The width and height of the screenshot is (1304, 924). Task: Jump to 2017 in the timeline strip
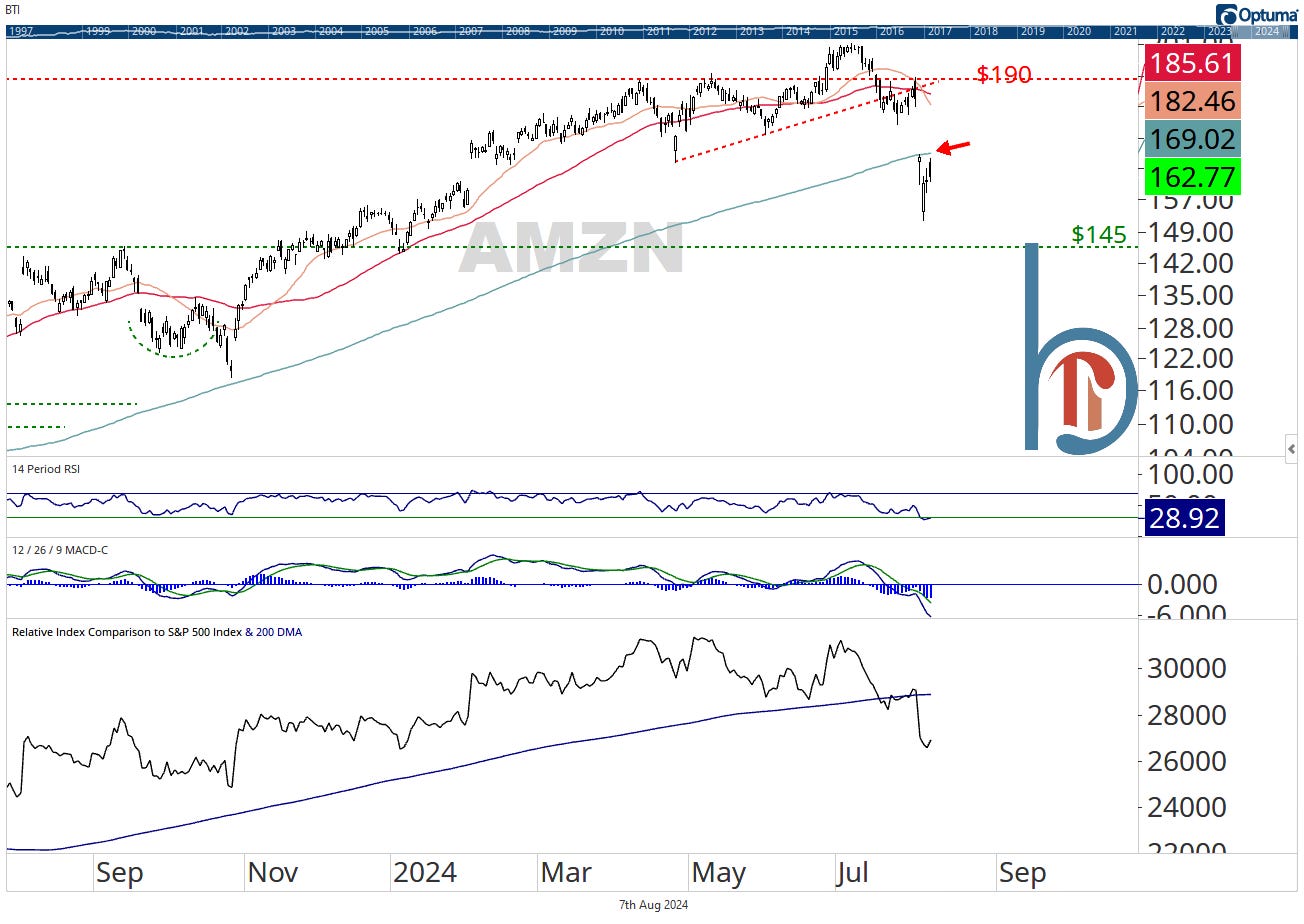[938, 31]
